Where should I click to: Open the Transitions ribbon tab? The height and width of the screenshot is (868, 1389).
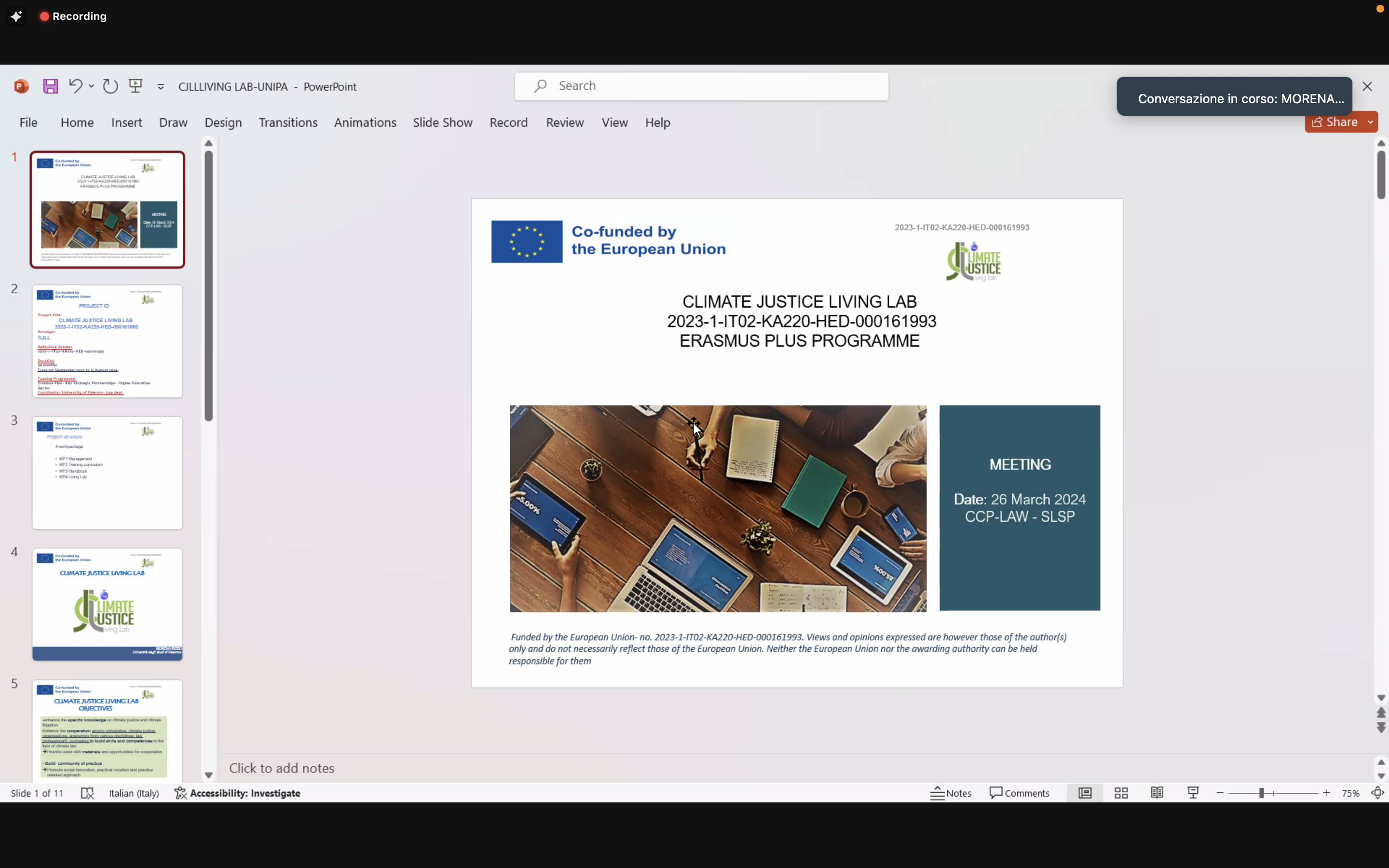tap(287, 122)
